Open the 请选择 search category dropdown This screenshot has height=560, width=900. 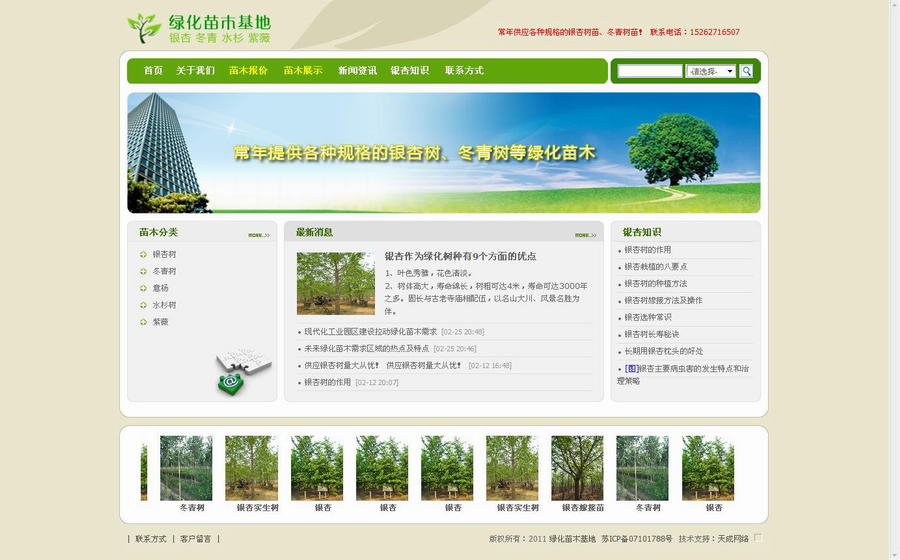click(711, 71)
